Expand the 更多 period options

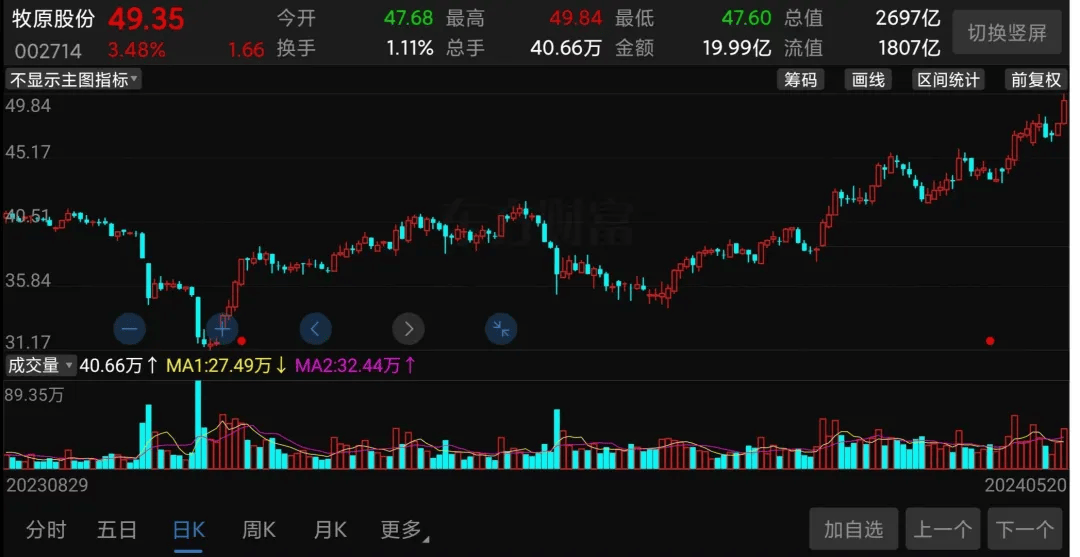[x=404, y=530]
